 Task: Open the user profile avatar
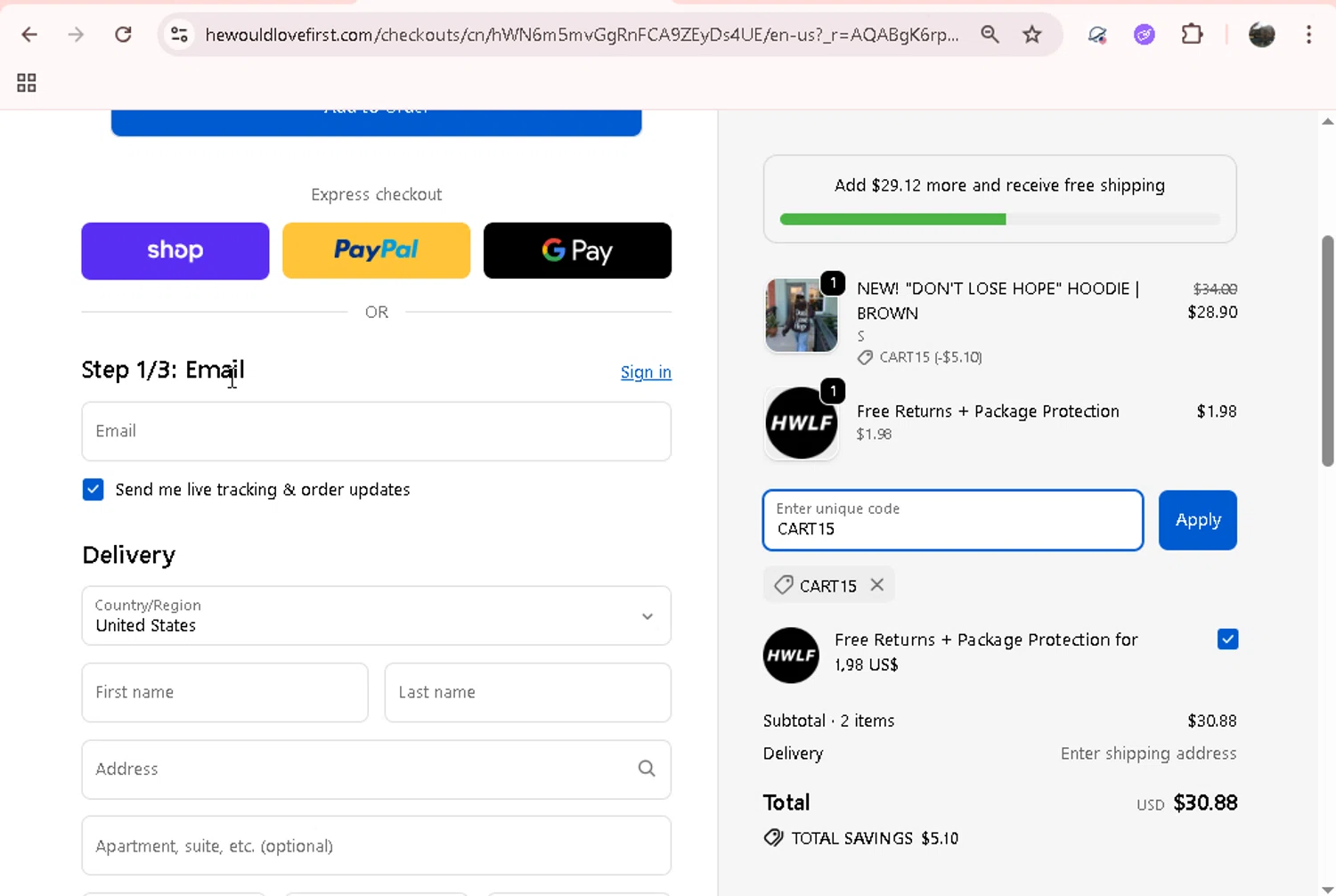click(x=1262, y=35)
